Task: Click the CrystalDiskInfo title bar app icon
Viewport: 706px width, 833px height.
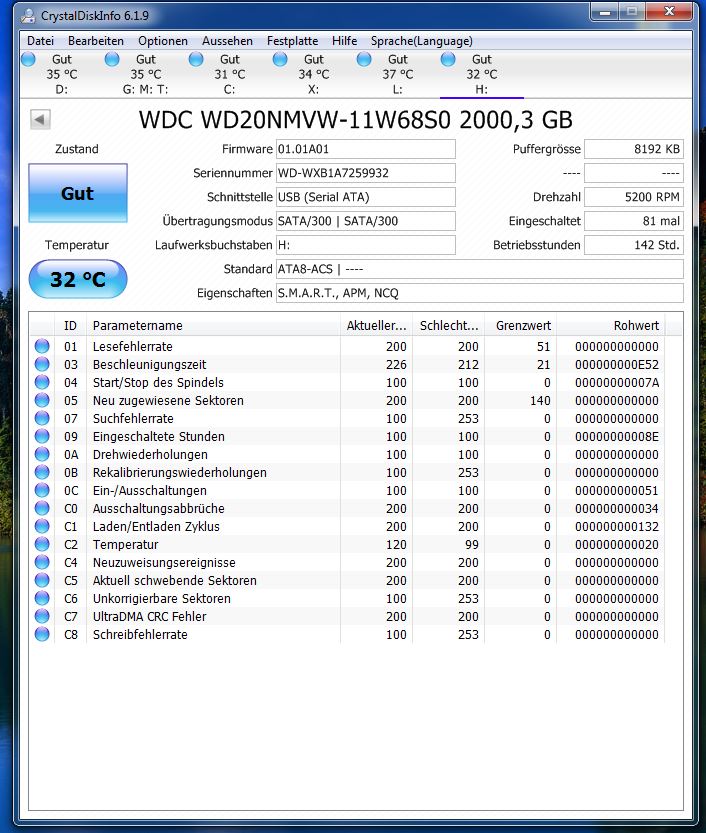Action: click(28, 16)
